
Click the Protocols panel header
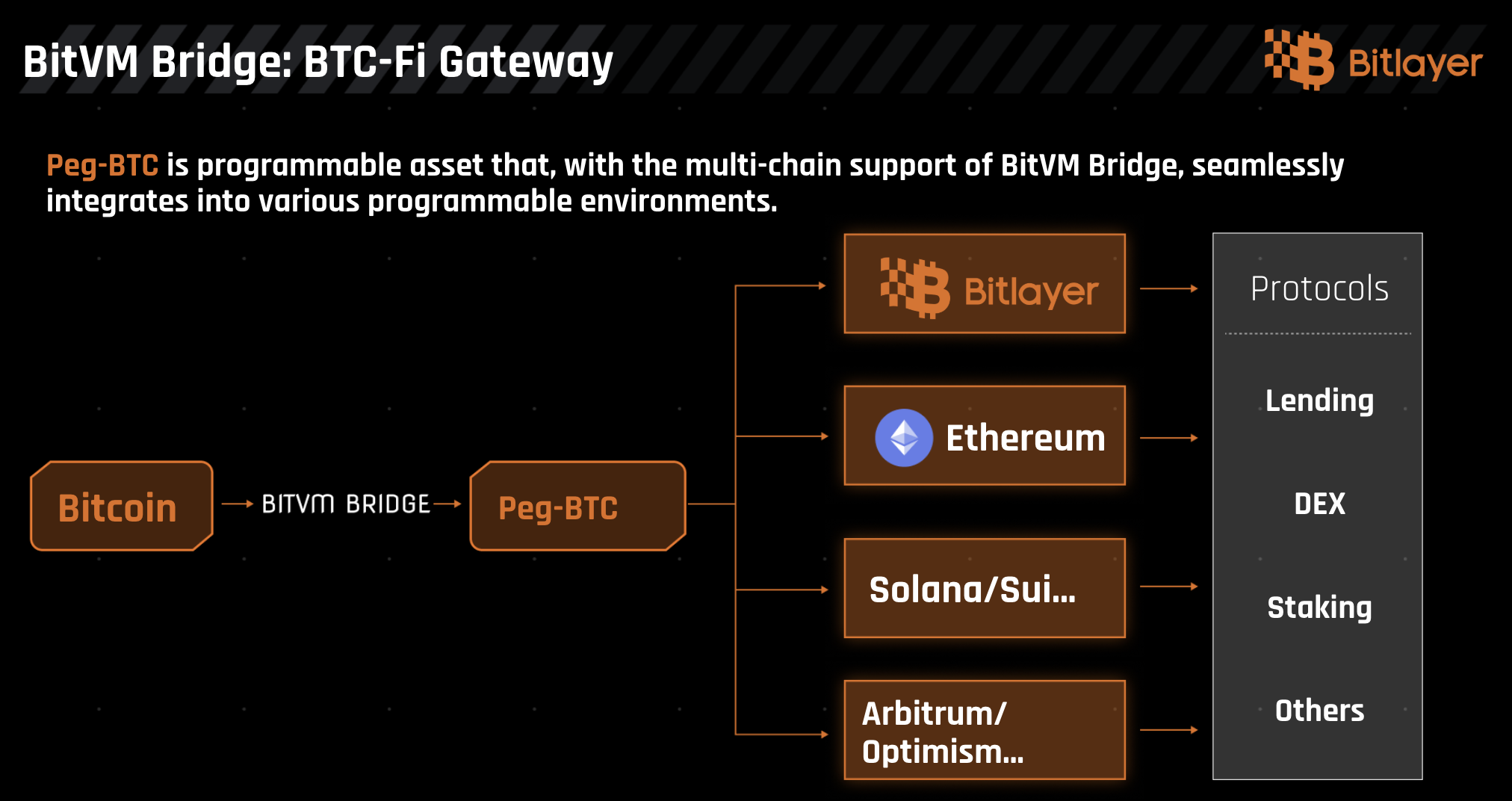coord(1319,289)
